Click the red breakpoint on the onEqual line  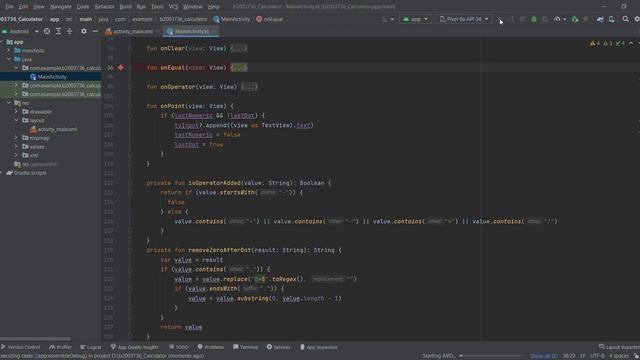coord(121,67)
